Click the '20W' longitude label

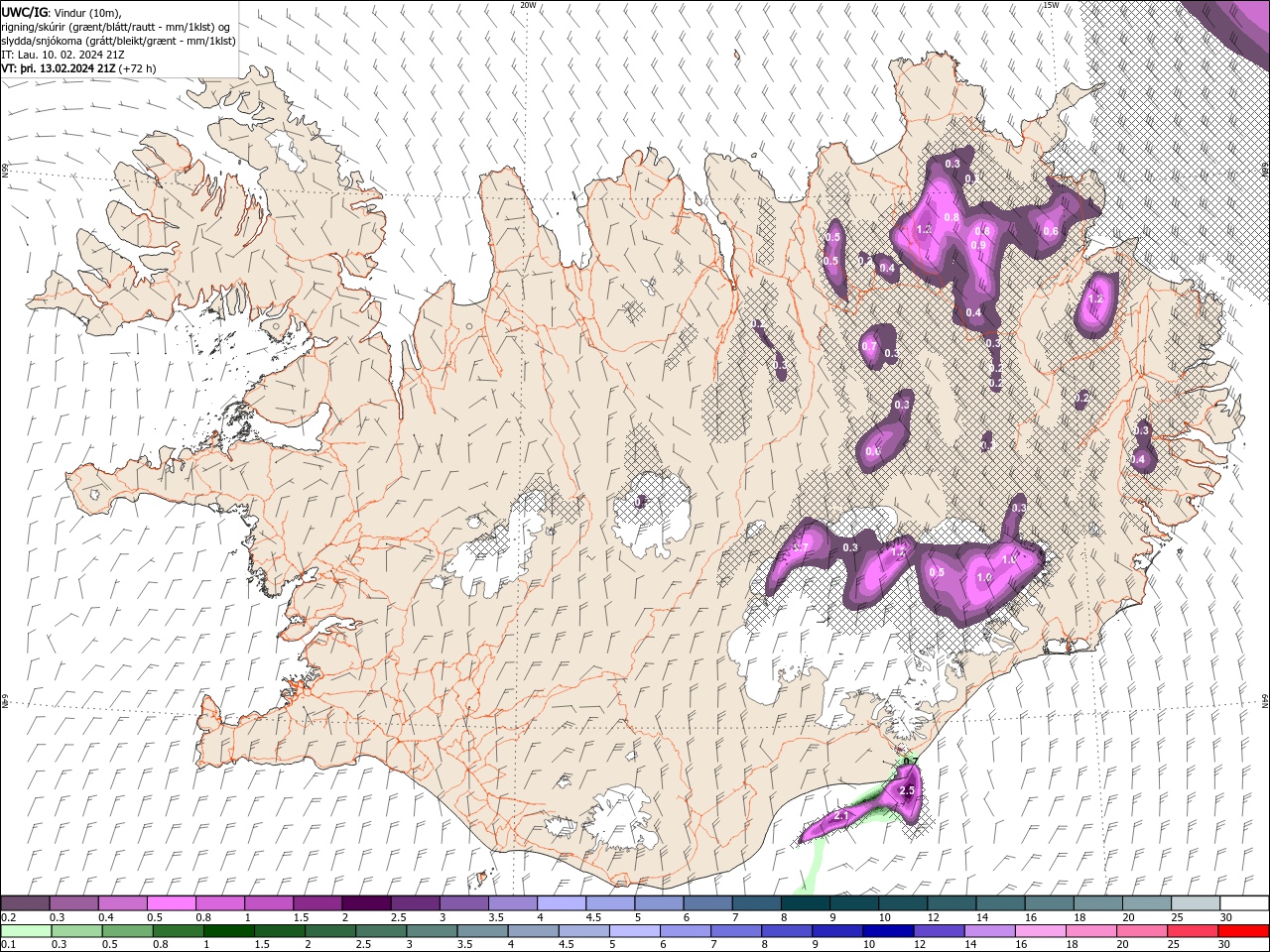[528, 5]
